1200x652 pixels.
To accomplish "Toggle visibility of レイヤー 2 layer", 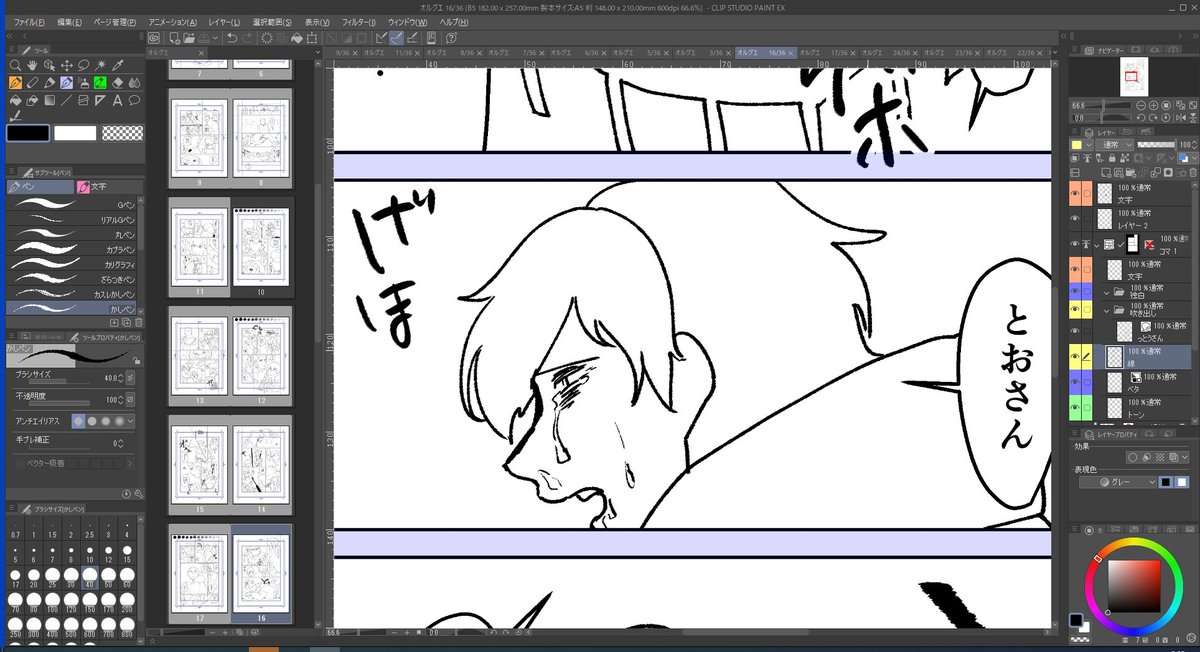I will (x=1075, y=218).
